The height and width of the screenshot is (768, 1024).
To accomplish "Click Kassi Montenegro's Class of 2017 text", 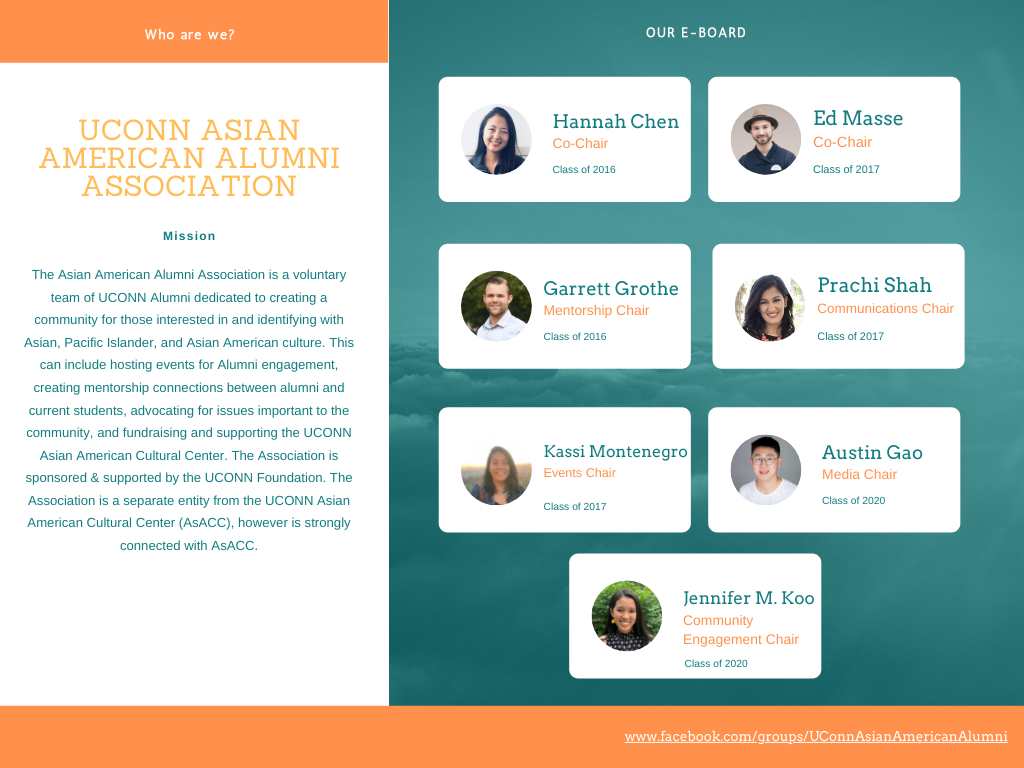I will 575,507.
